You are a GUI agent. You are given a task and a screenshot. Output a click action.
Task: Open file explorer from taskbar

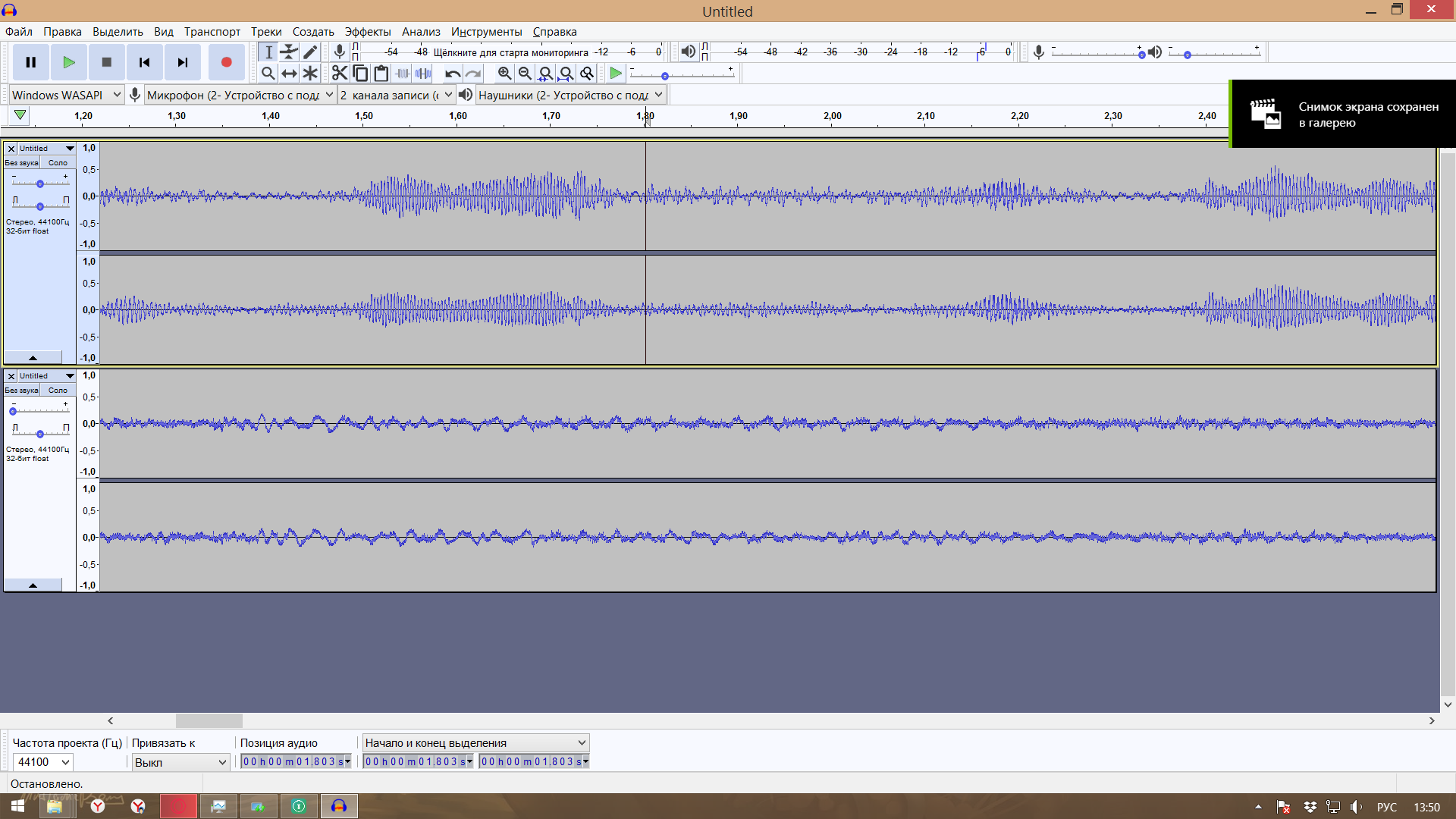[x=55, y=806]
